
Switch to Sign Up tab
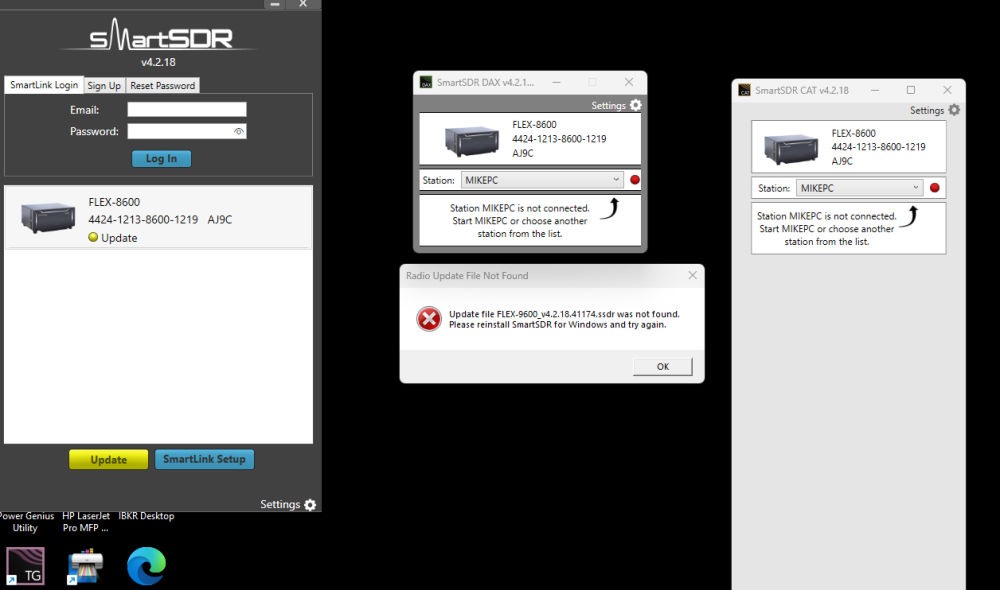104,85
